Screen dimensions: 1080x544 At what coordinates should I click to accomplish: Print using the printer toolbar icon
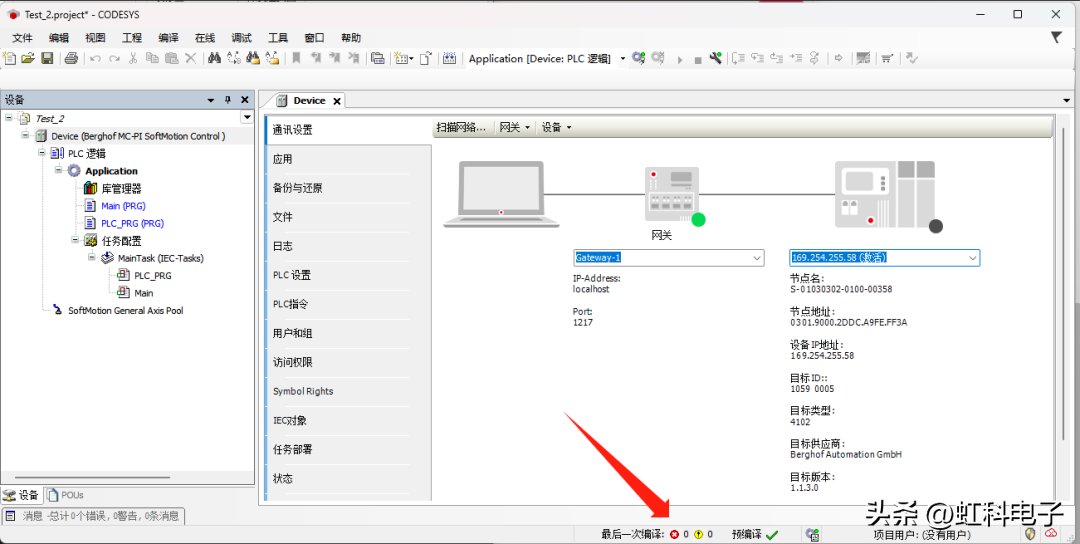pos(71,59)
